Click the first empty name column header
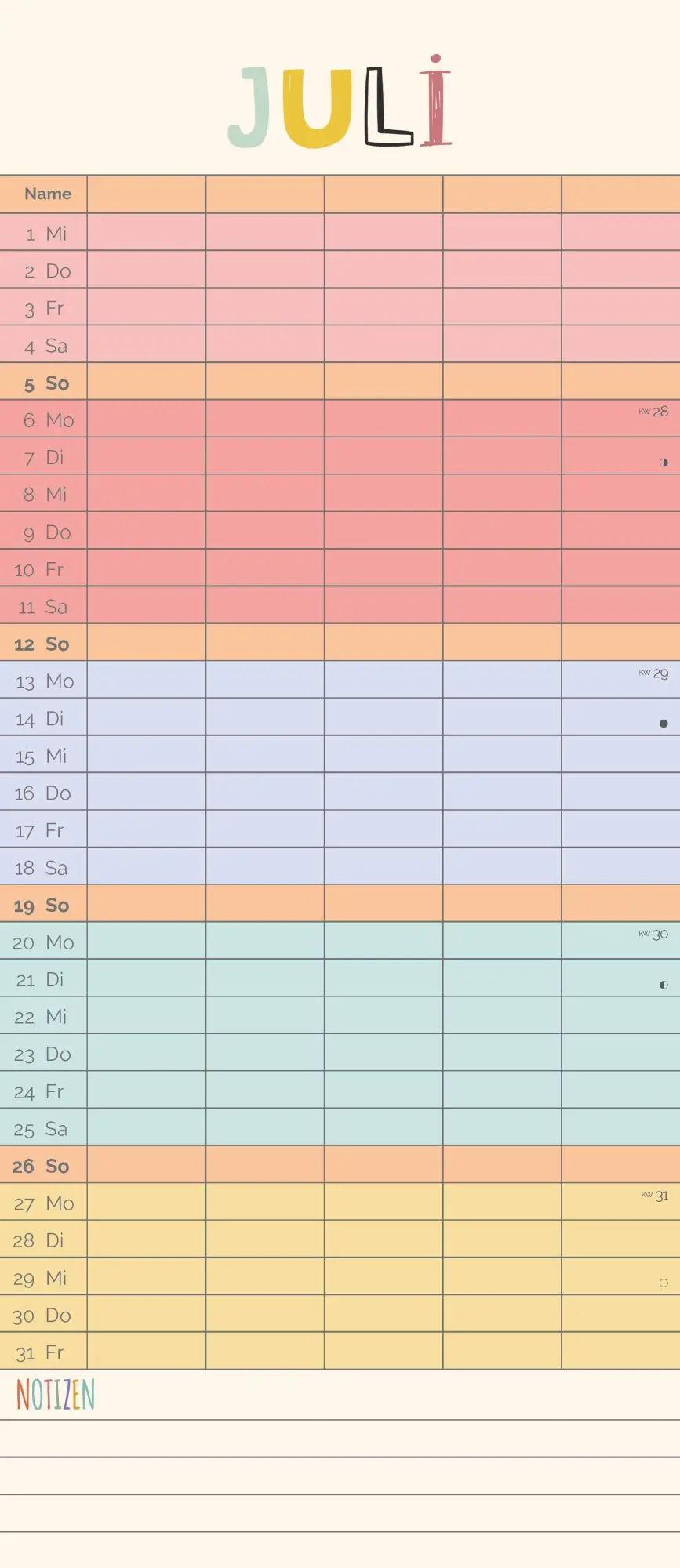 point(147,194)
